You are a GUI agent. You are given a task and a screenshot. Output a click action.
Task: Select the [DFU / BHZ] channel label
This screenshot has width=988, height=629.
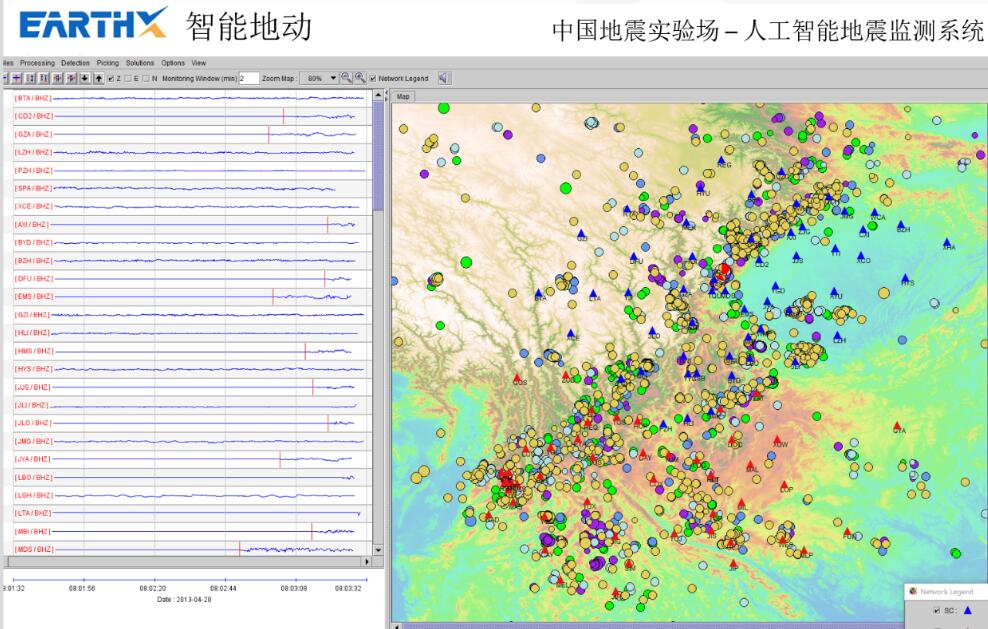point(33,279)
